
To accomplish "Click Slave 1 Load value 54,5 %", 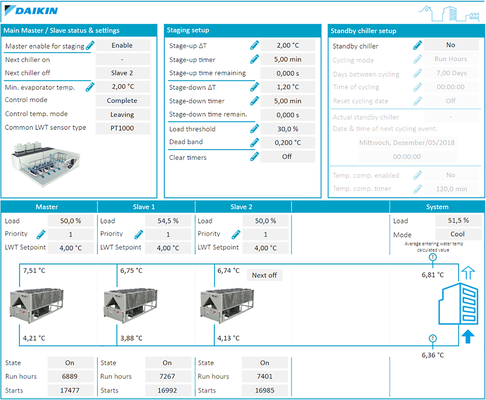I will pos(168,221).
